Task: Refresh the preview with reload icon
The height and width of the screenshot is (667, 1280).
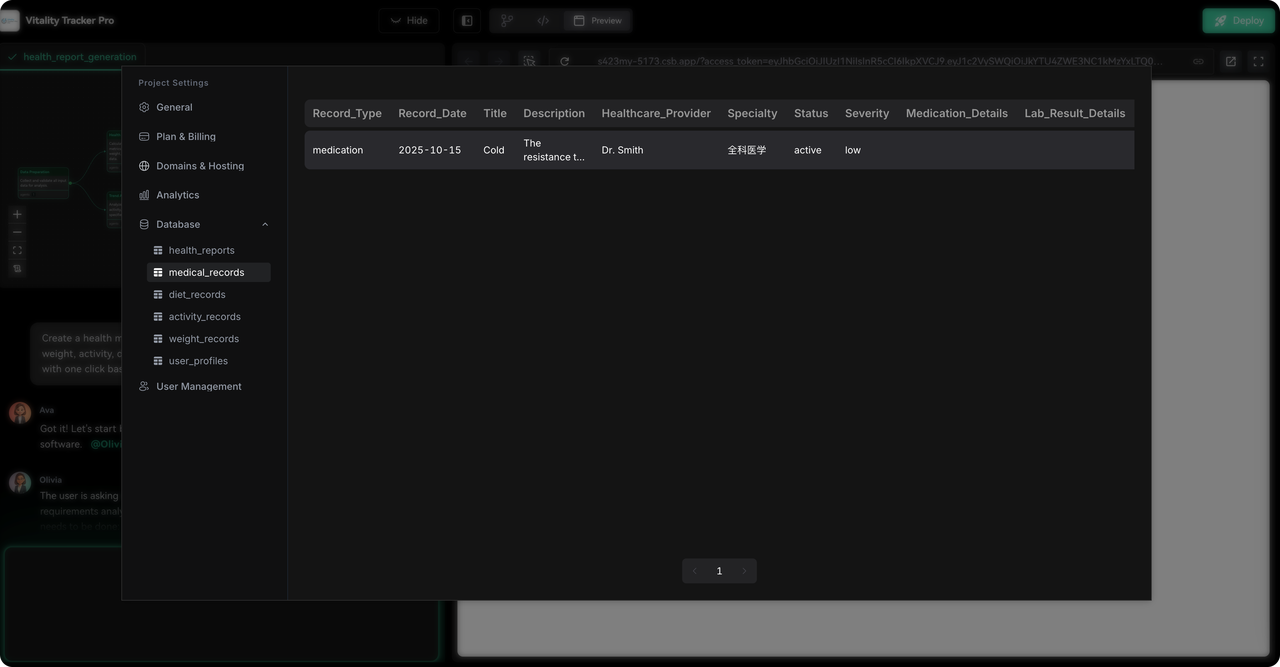Action: [x=564, y=61]
